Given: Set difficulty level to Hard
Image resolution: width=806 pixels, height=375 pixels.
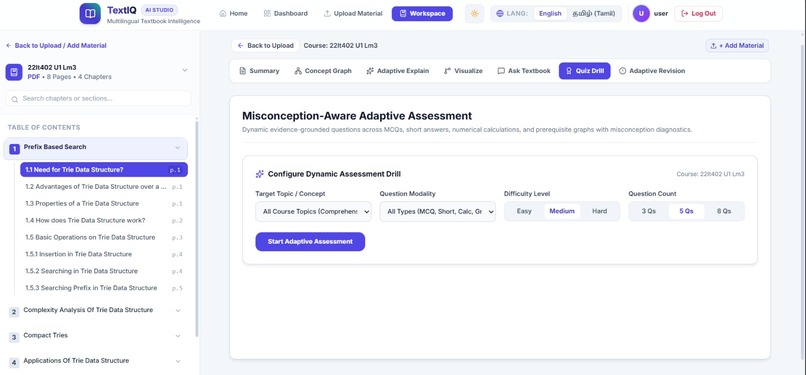Looking at the screenshot, I should coord(599,211).
